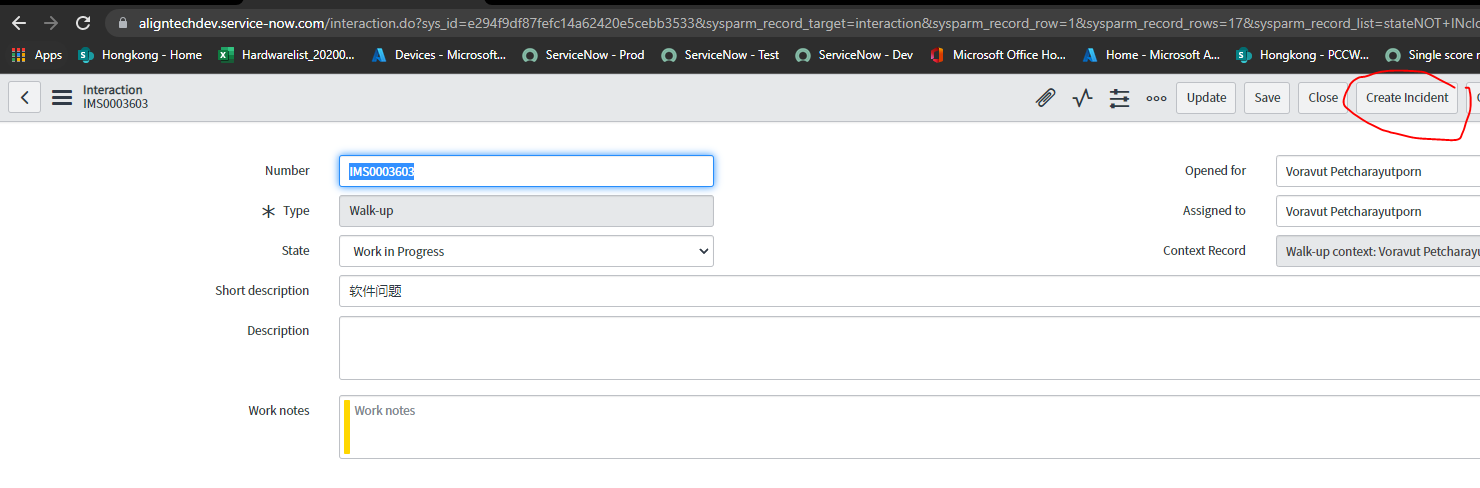Open the form context hamburger menu
Screen dimensions: 1480x488
(62, 97)
